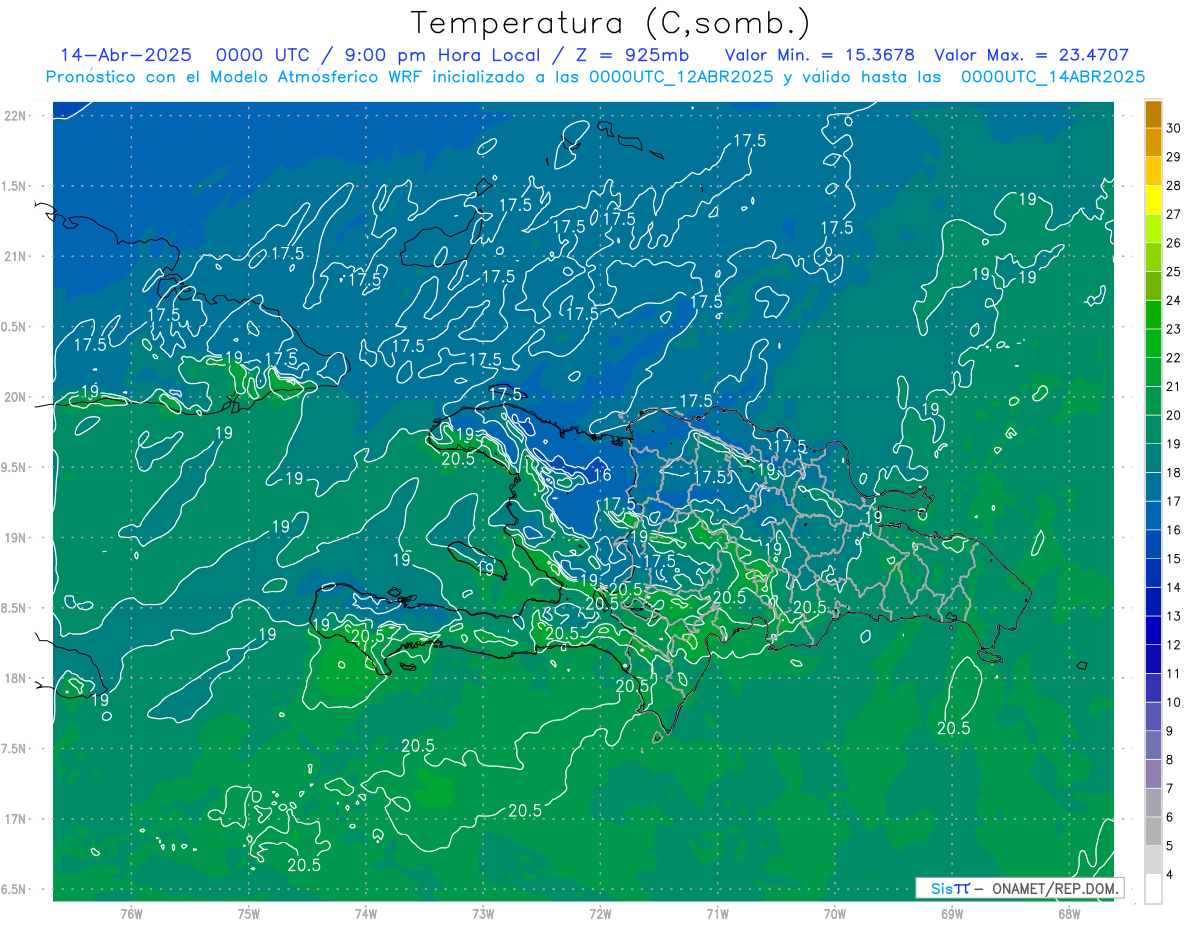The width and height of the screenshot is (1200, 927).
Task: Click longitude axis label '76W'
Action: click(131, 914)
